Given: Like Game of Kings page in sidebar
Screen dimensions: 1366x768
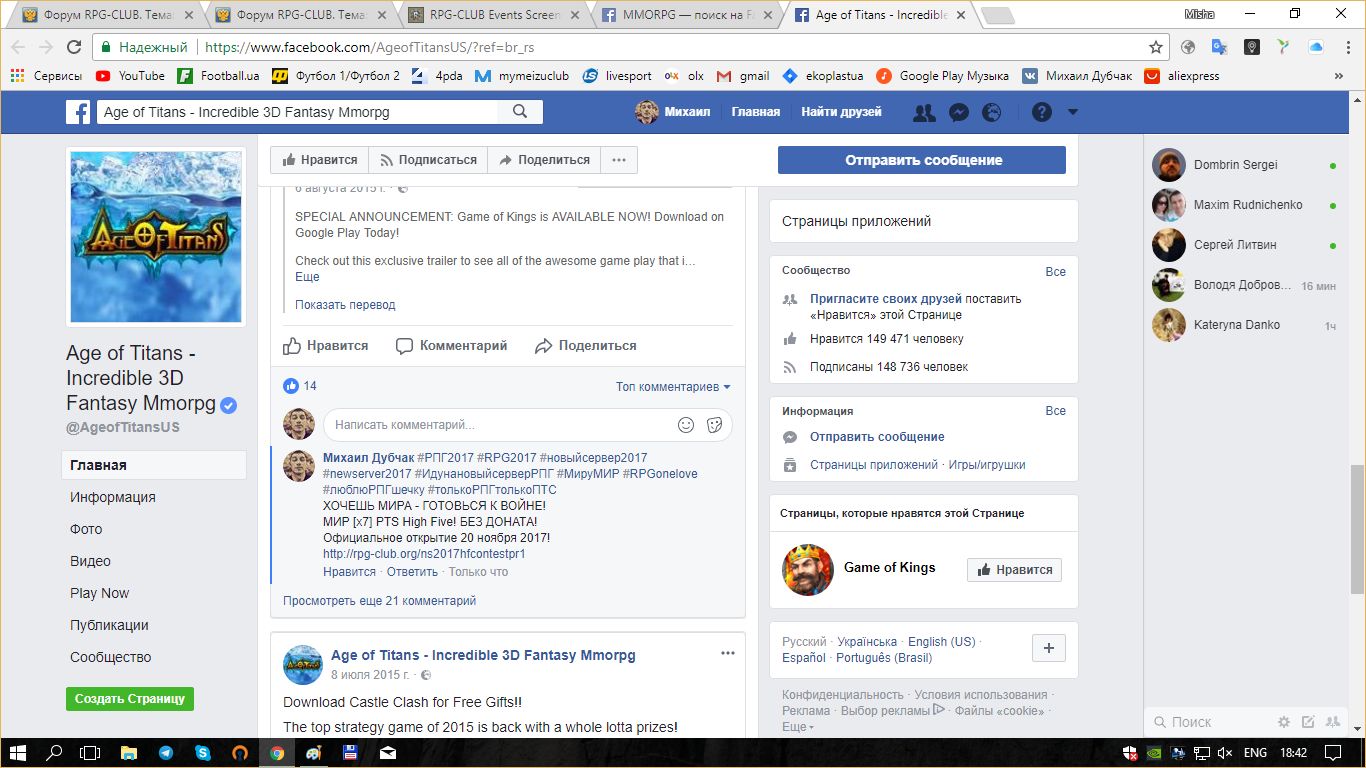Looking at the screenshot, I should coord(1014,569).
